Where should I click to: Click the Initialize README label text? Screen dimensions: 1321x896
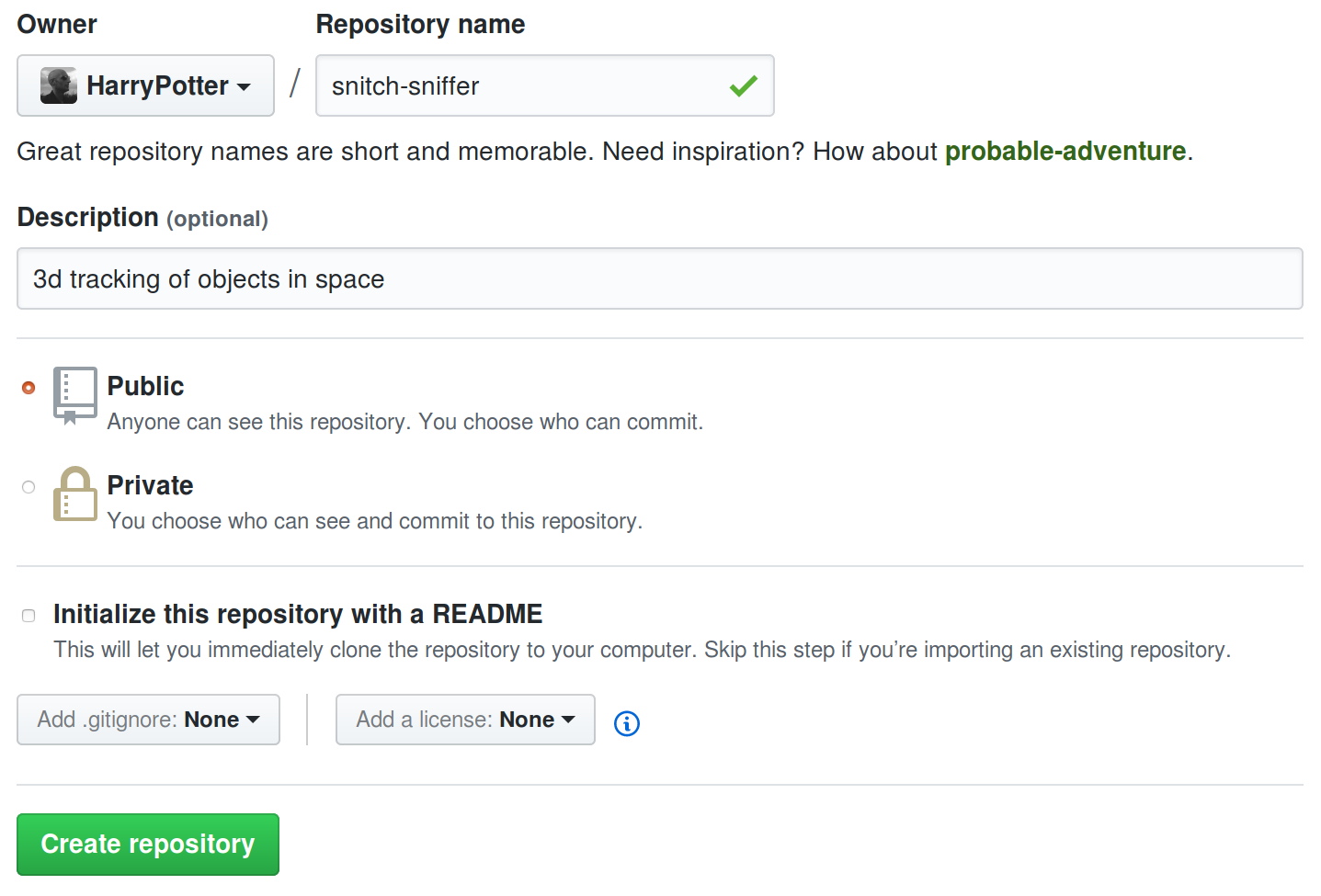point(298,614)
